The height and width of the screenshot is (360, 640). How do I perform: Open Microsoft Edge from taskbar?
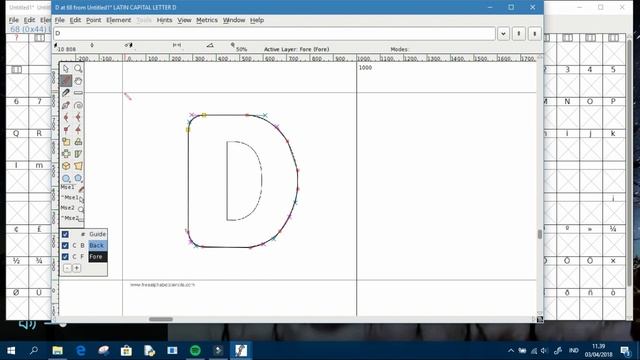[x=80, y=351]
